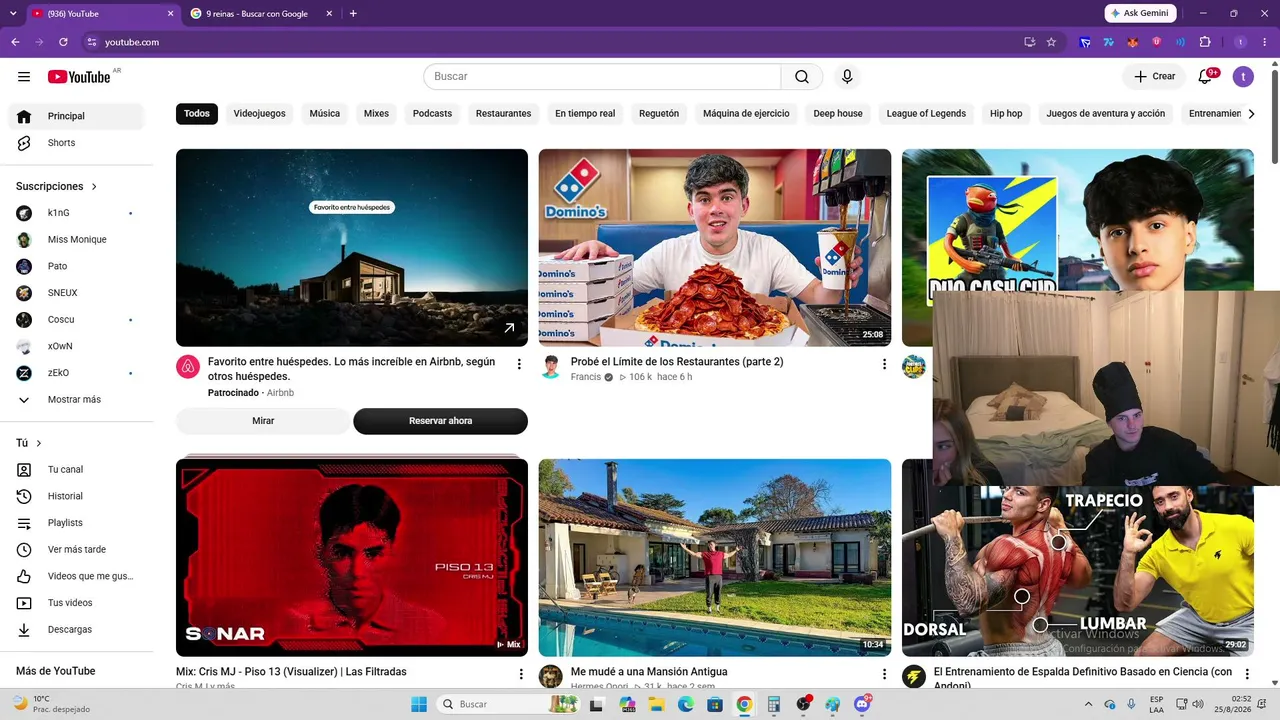This screenshot has height=720, width=1280.
Task: Filter by Videojuegos chip
Action: pos(260,114)
